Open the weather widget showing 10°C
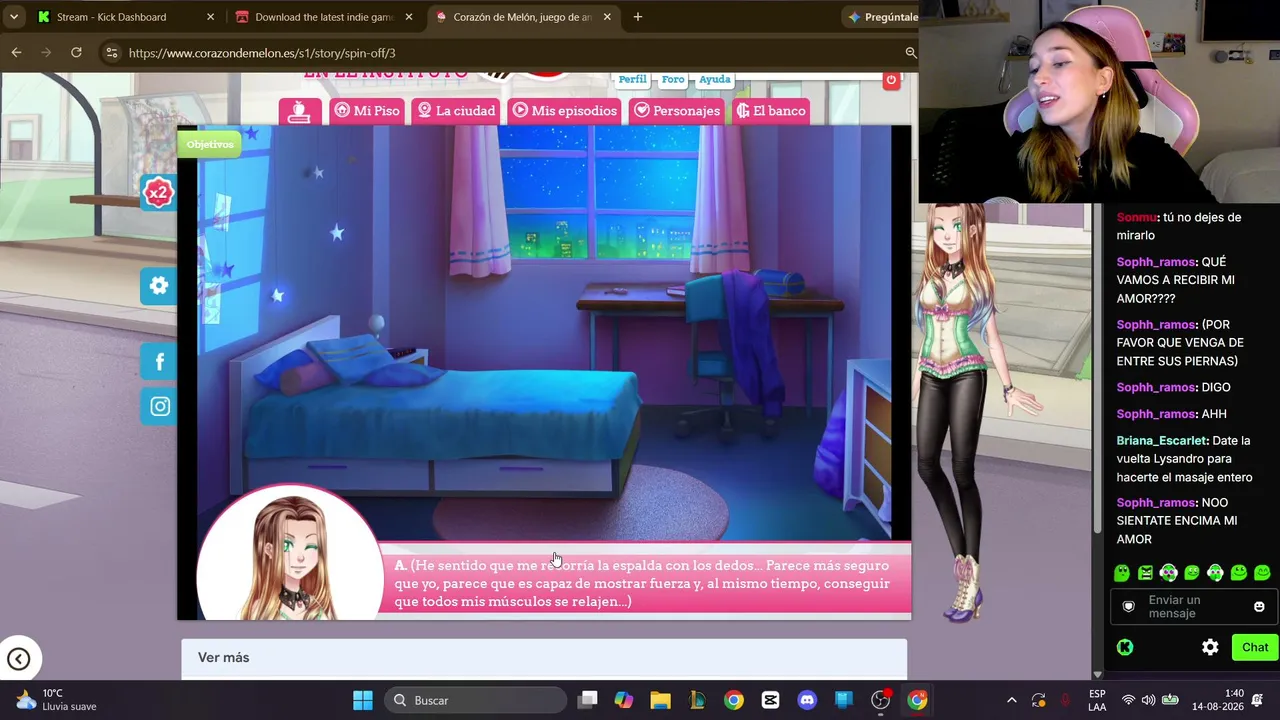Image resolution: width=1280 pixels, height=720 pixels. [56, 700]
